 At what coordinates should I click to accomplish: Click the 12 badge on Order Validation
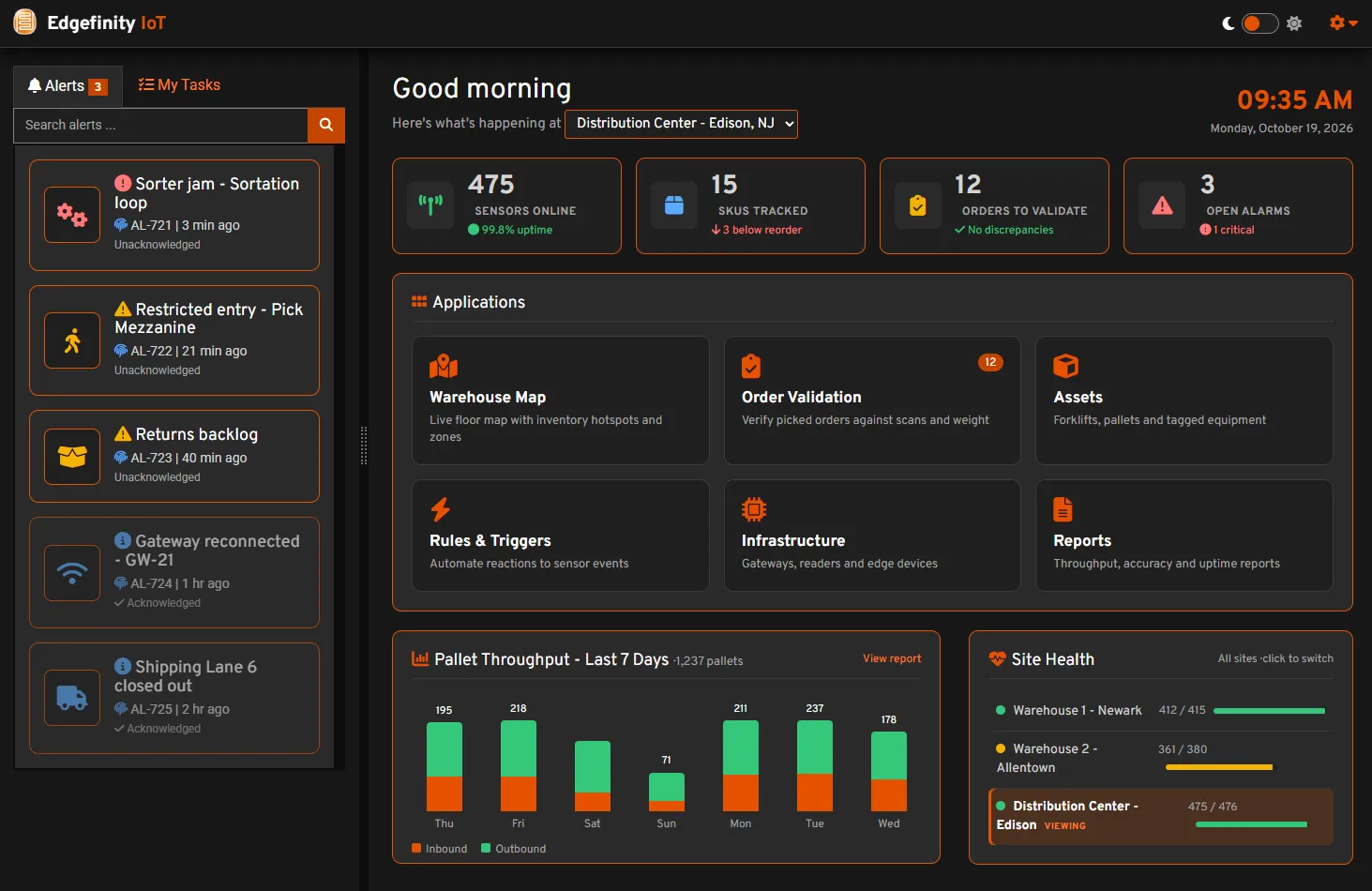[990, 362]
